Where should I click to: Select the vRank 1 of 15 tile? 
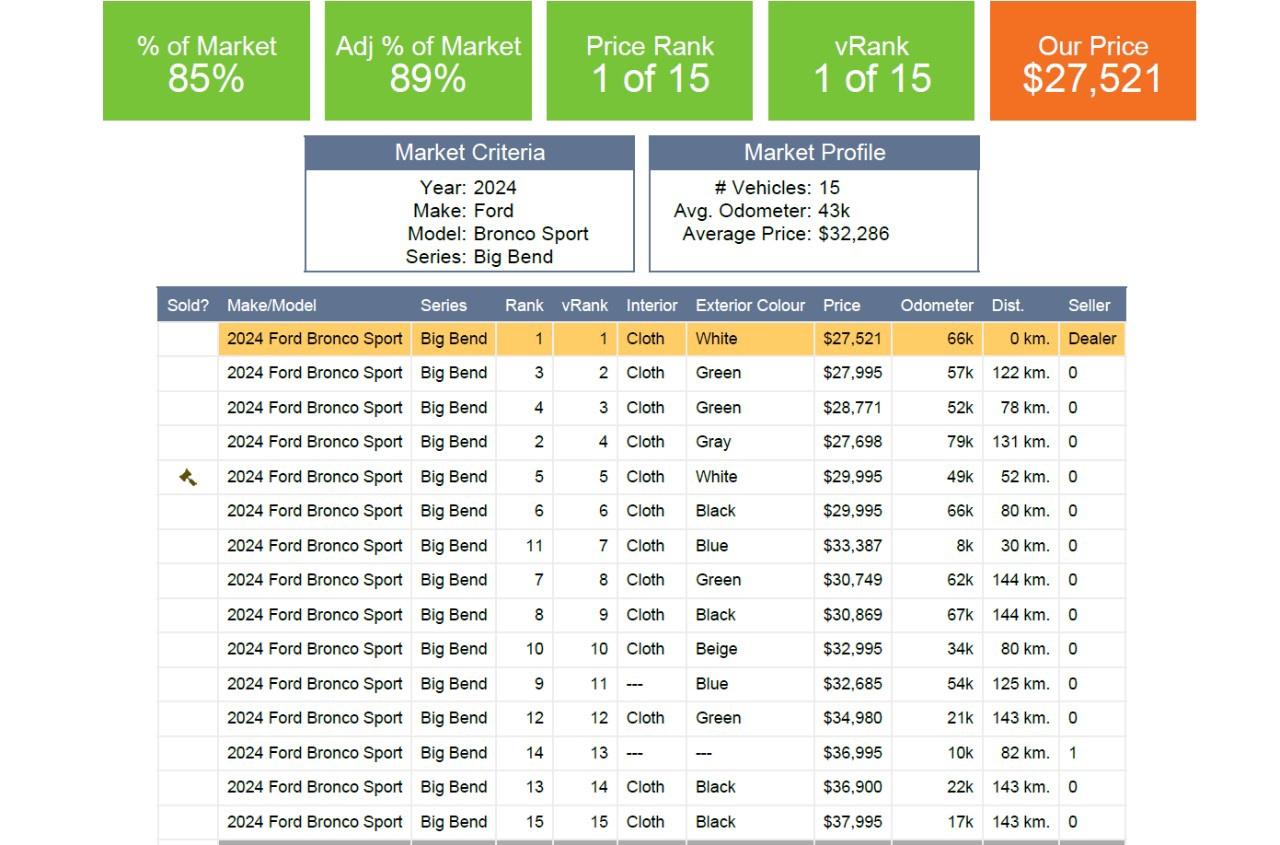(871, 61)
